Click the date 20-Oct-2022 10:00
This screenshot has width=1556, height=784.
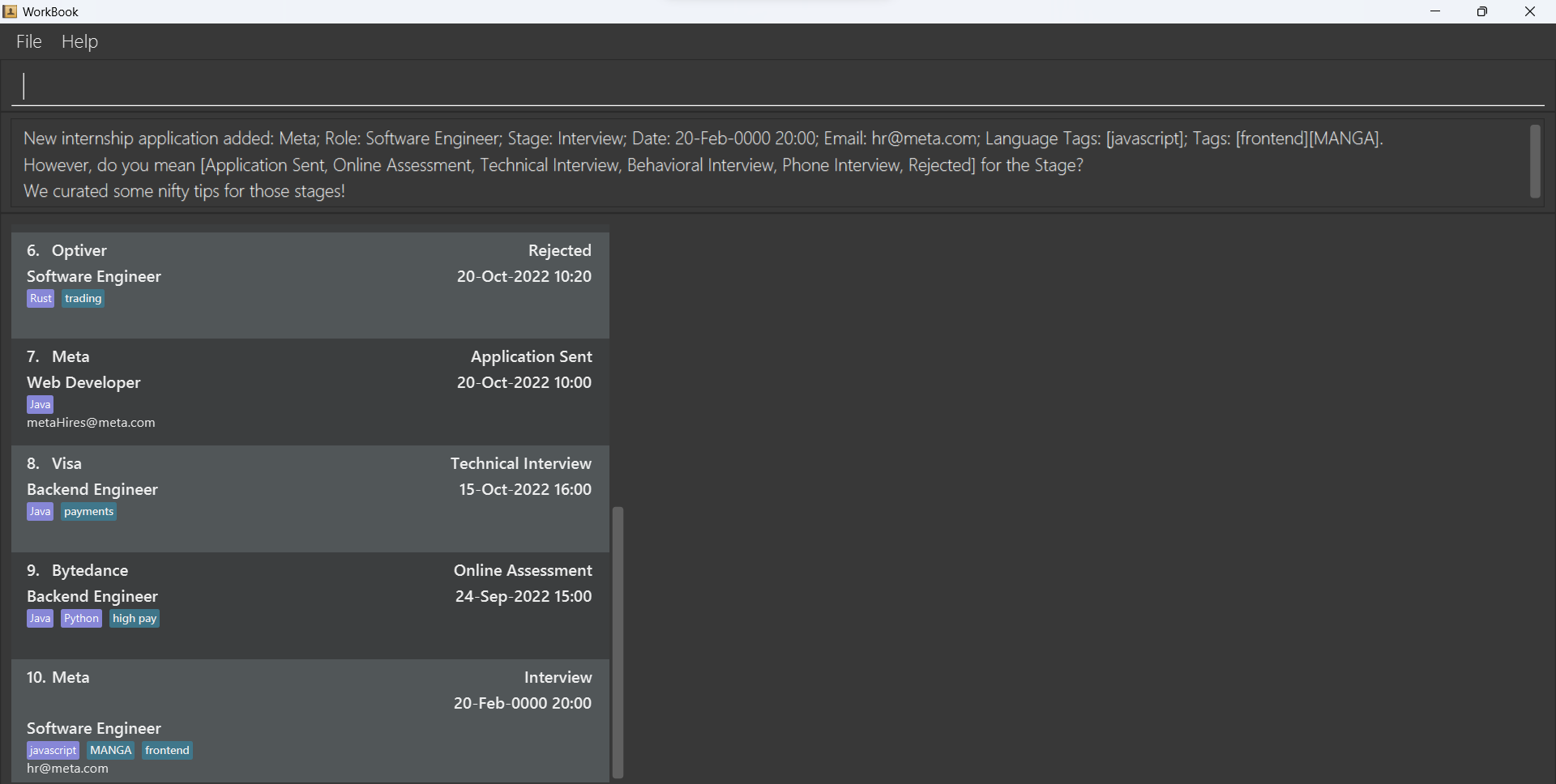pos(524,382)
